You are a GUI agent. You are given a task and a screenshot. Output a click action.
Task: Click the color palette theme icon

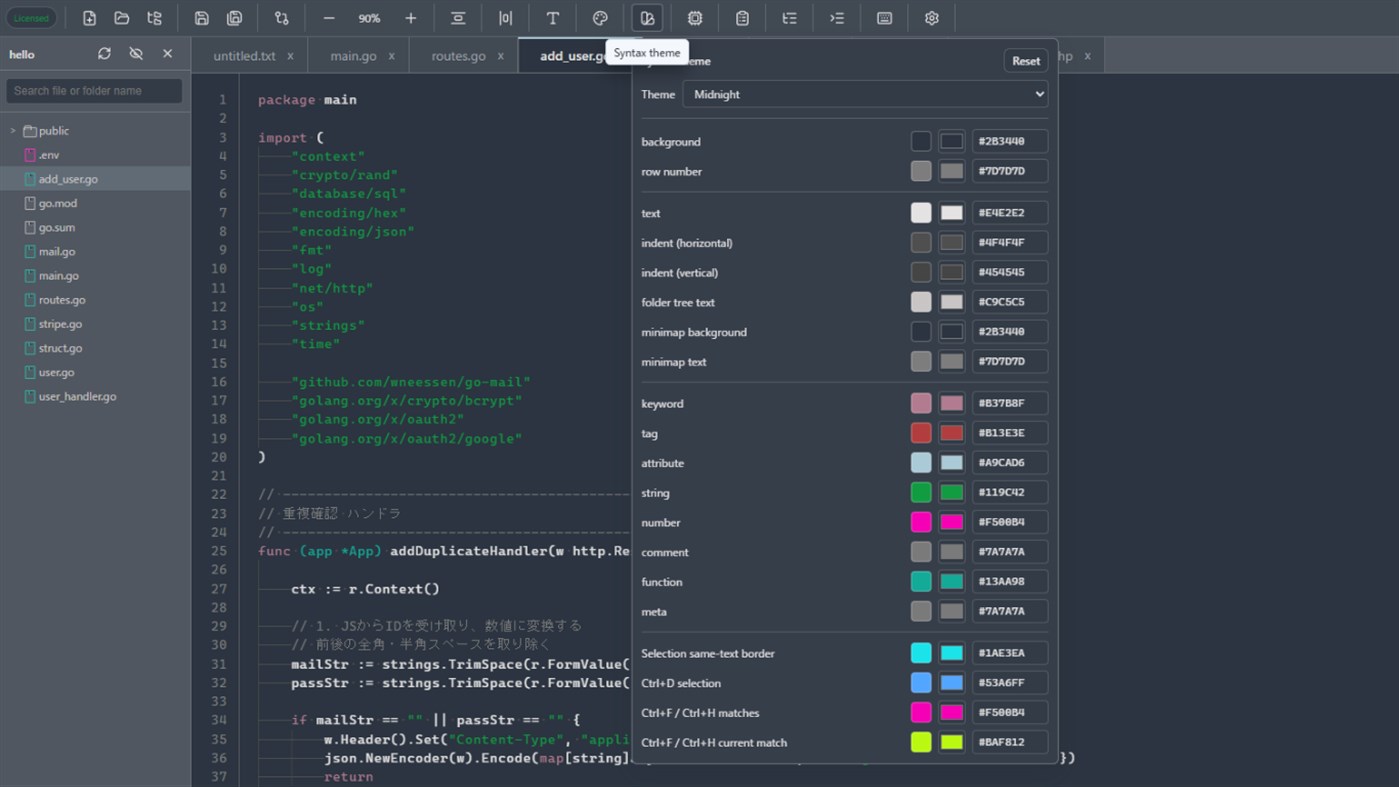point(600,18)
